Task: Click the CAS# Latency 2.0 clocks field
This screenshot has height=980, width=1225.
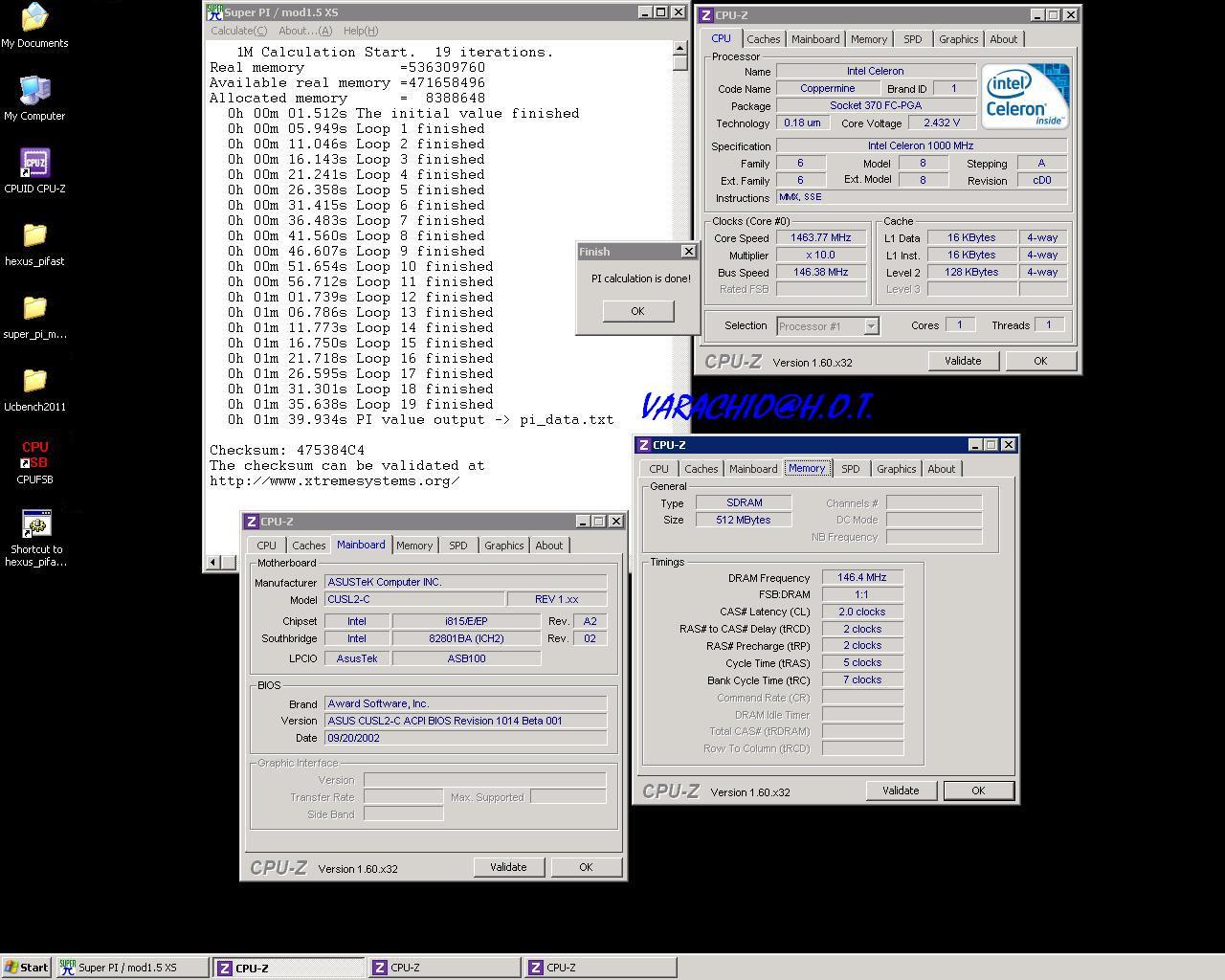Action: click(862, 612)
